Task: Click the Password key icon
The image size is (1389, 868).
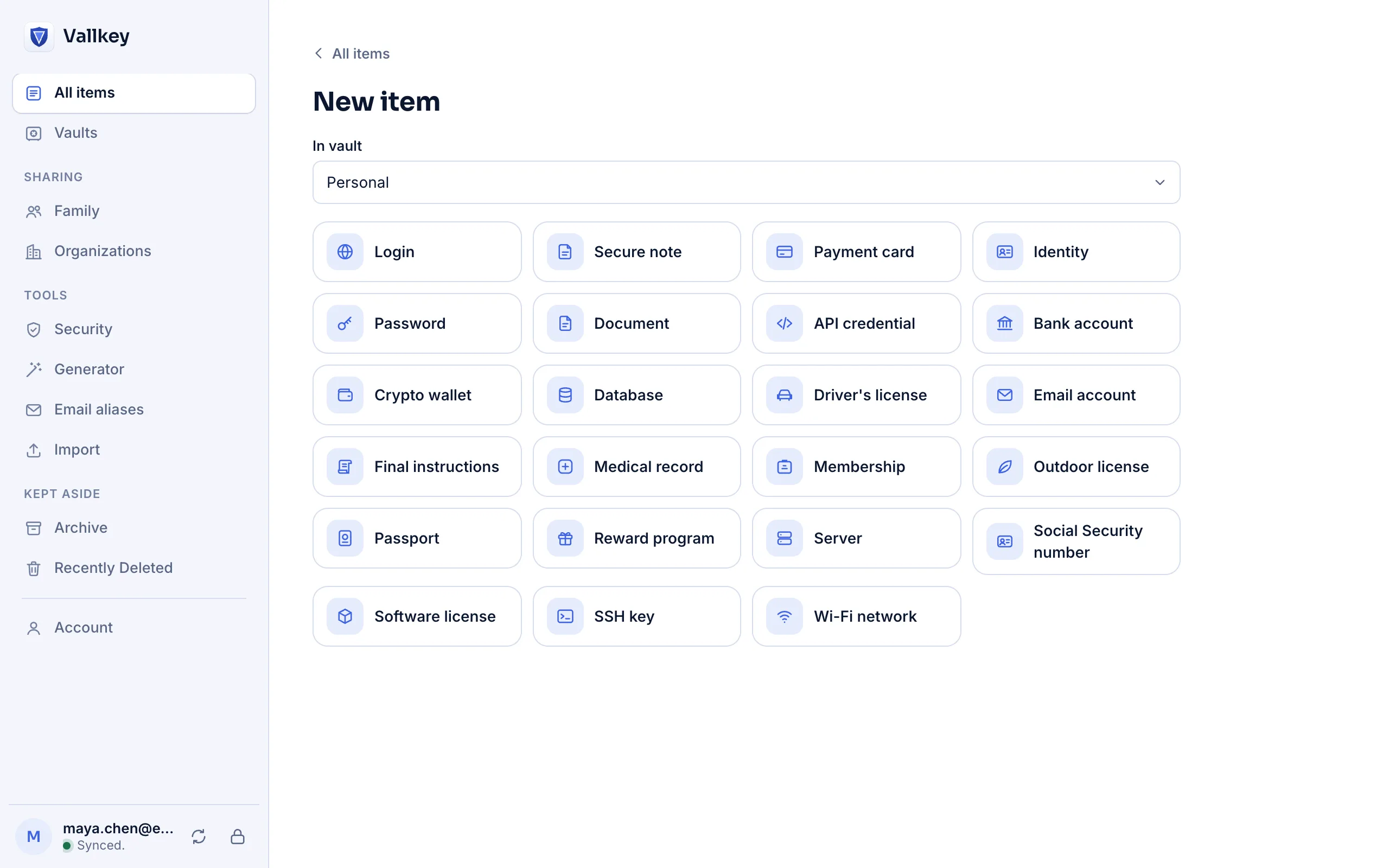Action: (x=345, y=323)
